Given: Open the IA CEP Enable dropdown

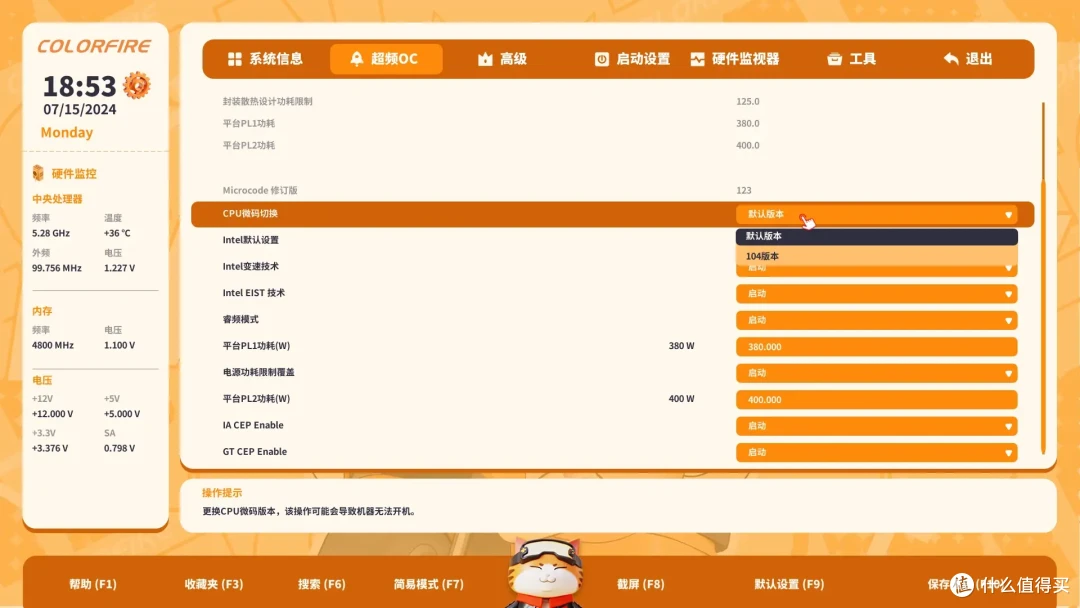Looking at the screenshot, I should click(876, 426).
